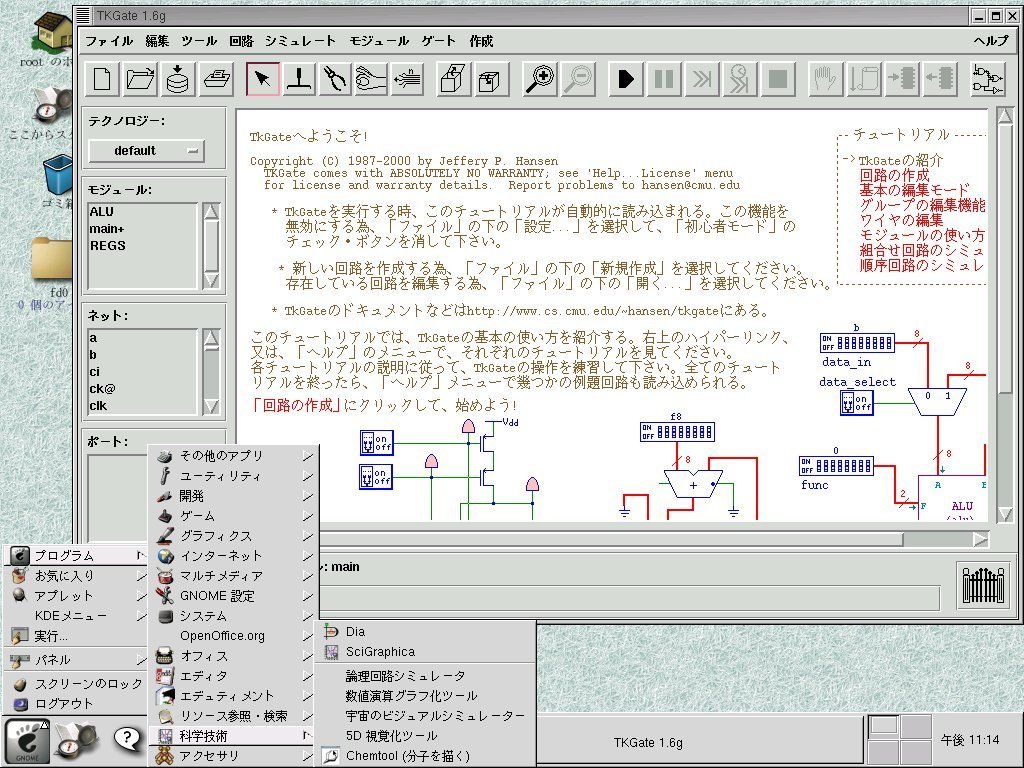
Task: Open the シミュレート menu
Action: coord(300,41)
